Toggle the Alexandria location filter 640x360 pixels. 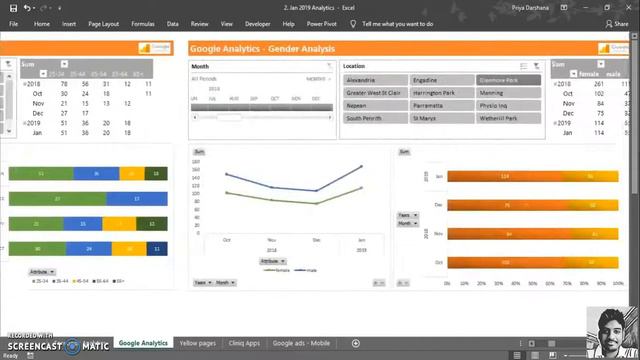[x=376, y=80]
